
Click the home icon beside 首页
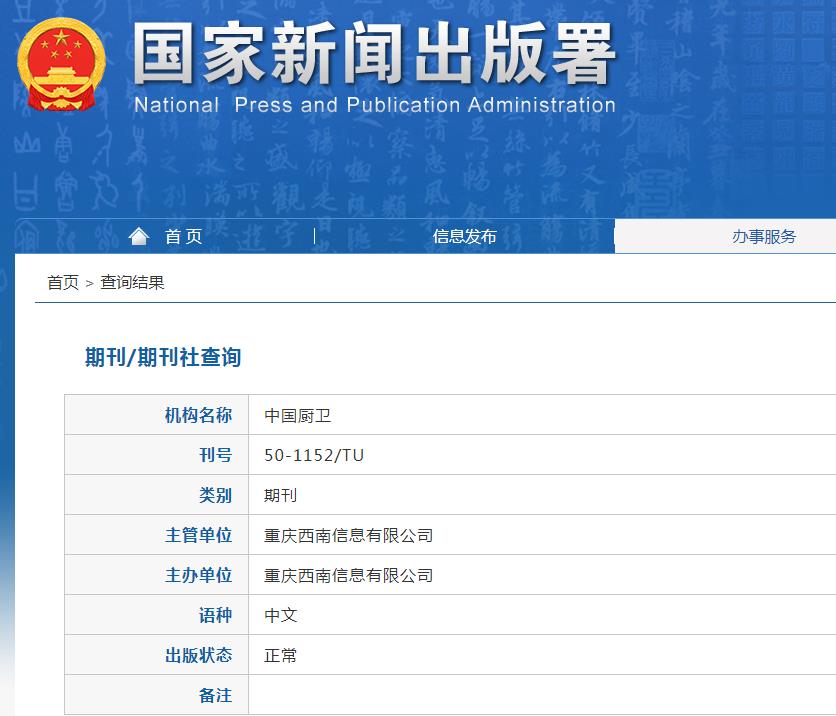coord(139,235)
